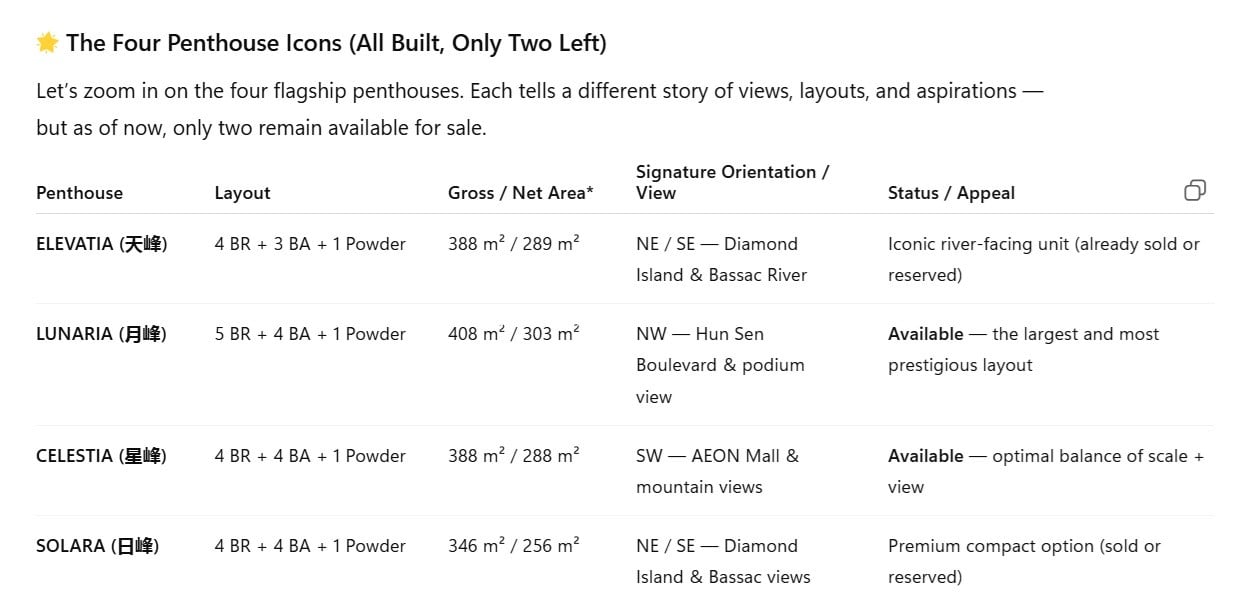Click the AEON Mall & mountain views cell
This screenshot has height=612, width=1243.
point(718,471)
